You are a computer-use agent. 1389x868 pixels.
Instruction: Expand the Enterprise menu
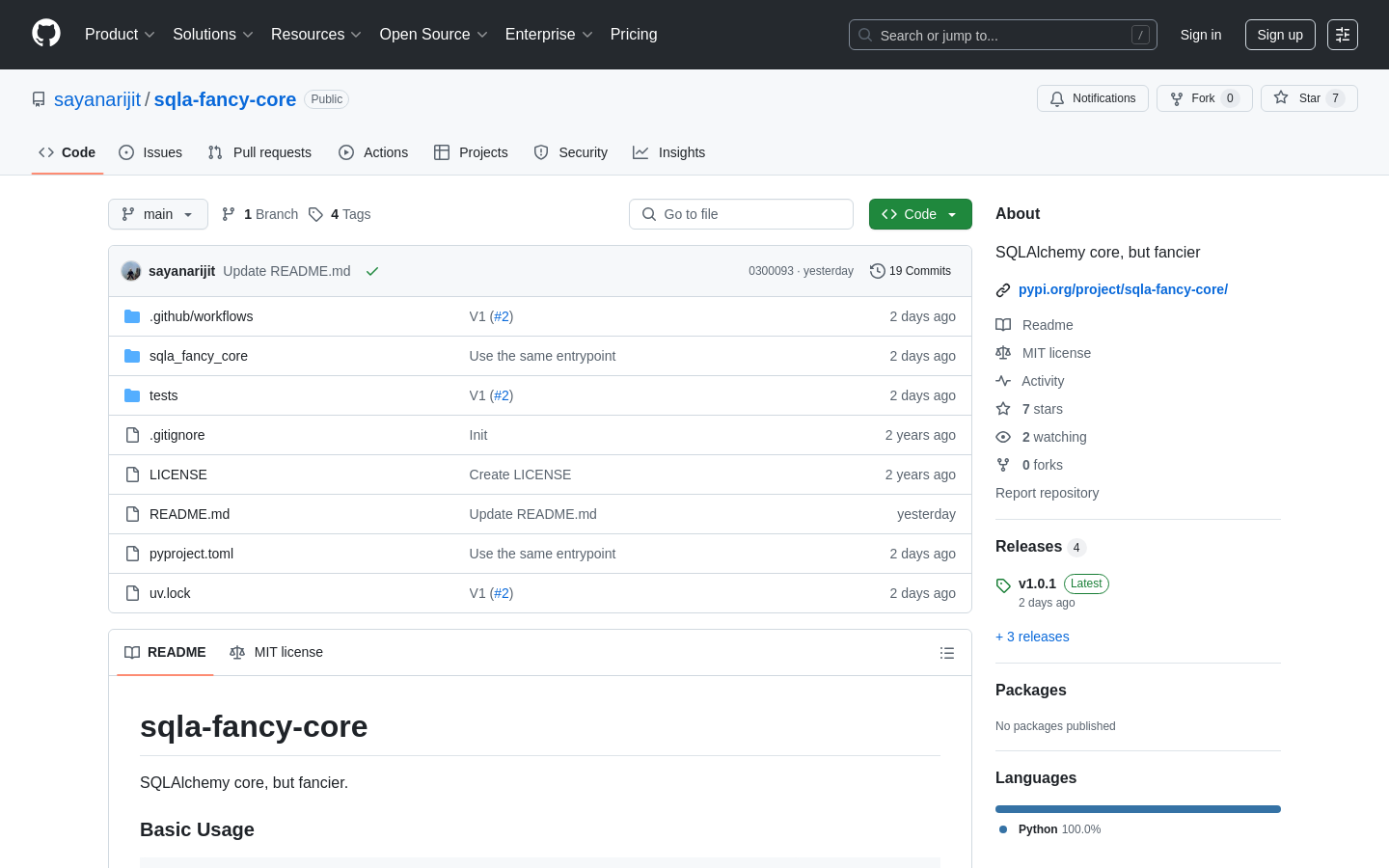tap(549, 35)
